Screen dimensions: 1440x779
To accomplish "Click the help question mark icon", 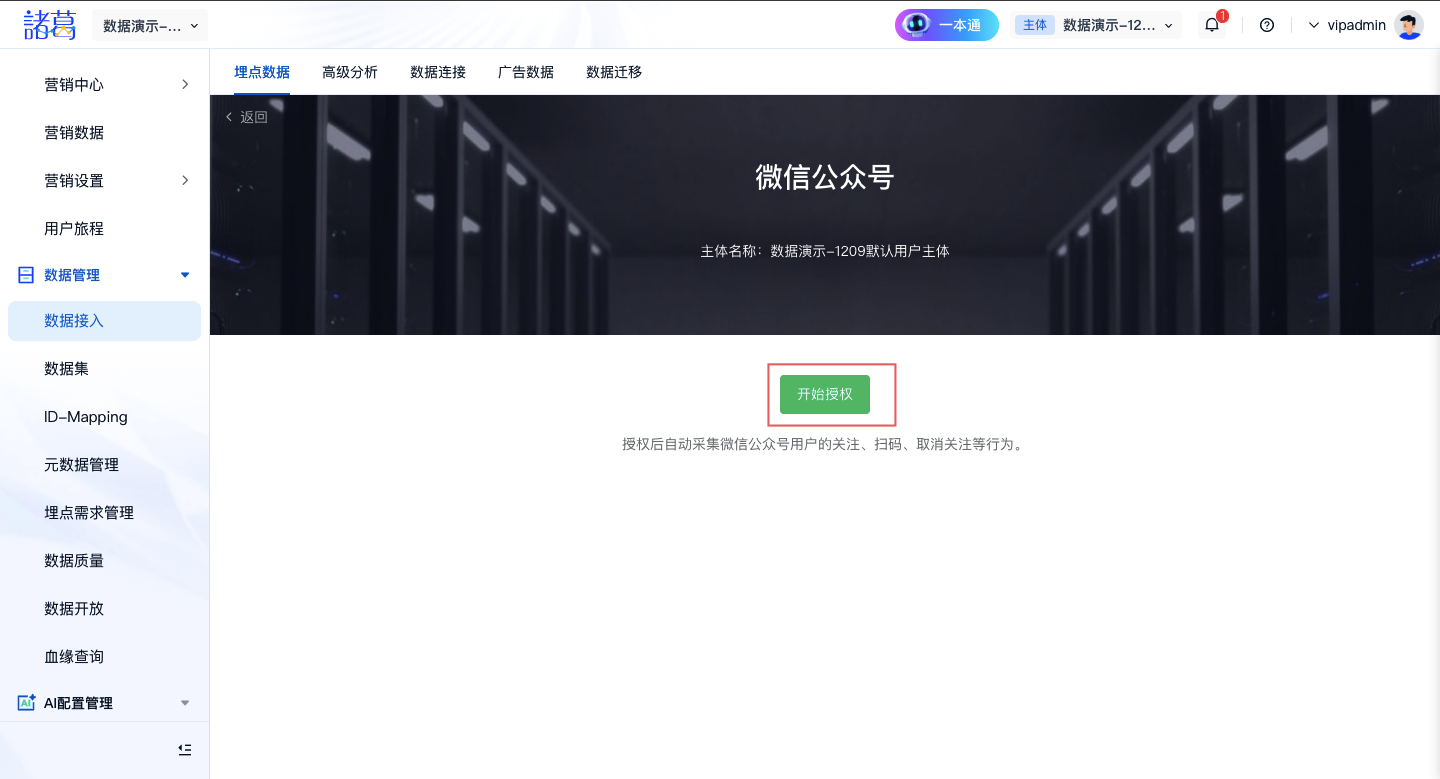I will tap(1267, 25).
